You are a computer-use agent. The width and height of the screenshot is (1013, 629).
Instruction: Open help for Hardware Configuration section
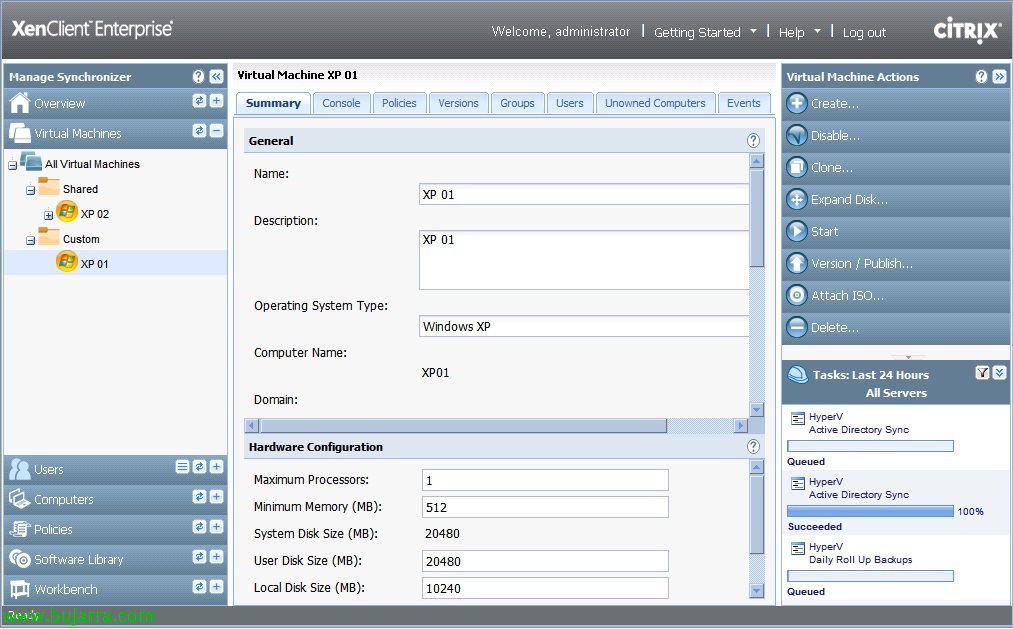tap(753, 446)
